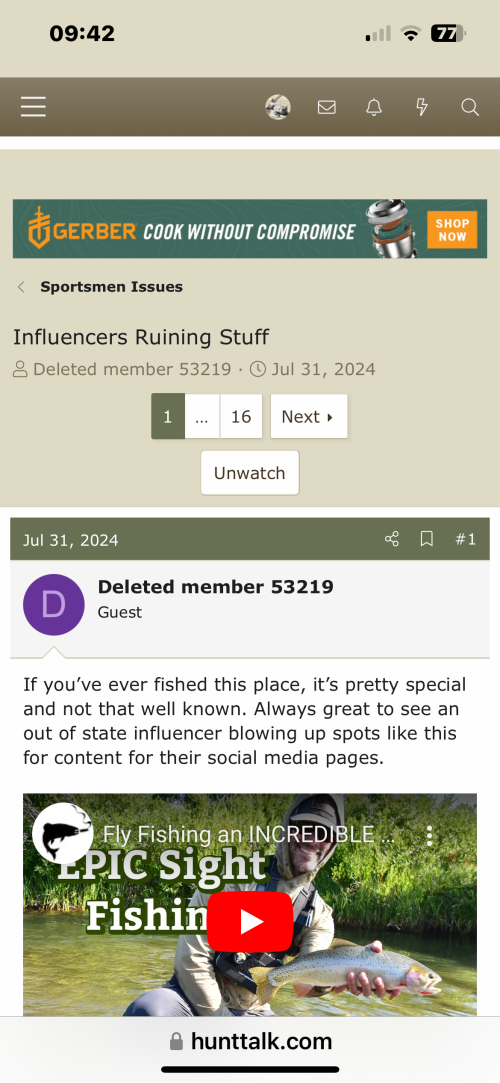Viewport: 500px width, 1083px height.
Task: Open the inbox envelope icon
Action: [327, 107]
